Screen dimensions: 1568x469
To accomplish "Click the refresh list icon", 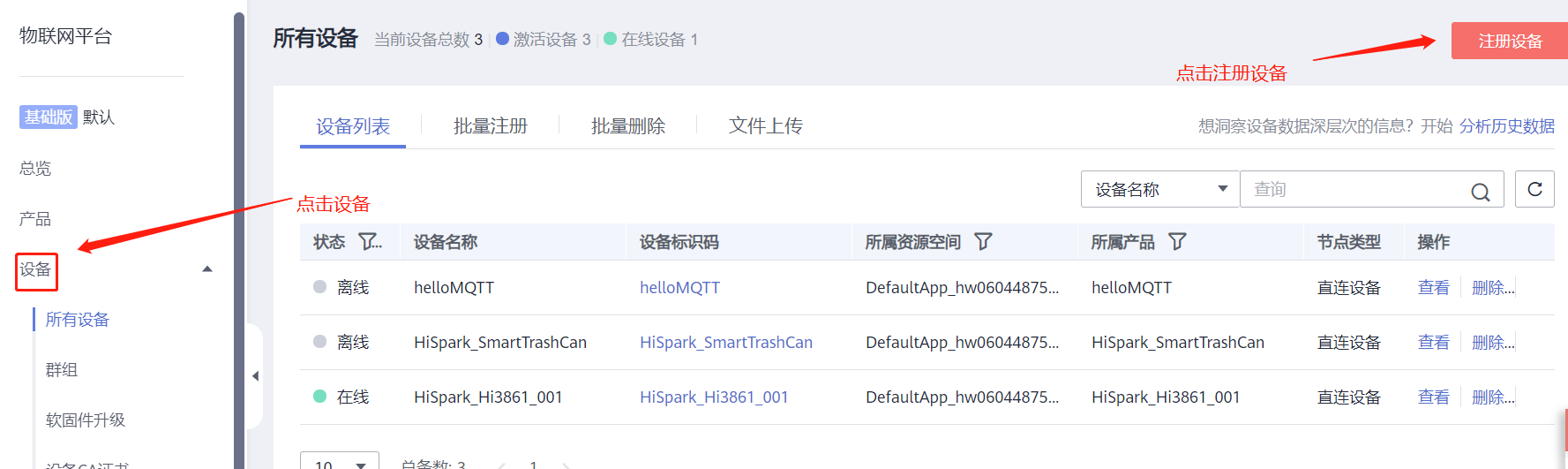I will pos(1534,189).
